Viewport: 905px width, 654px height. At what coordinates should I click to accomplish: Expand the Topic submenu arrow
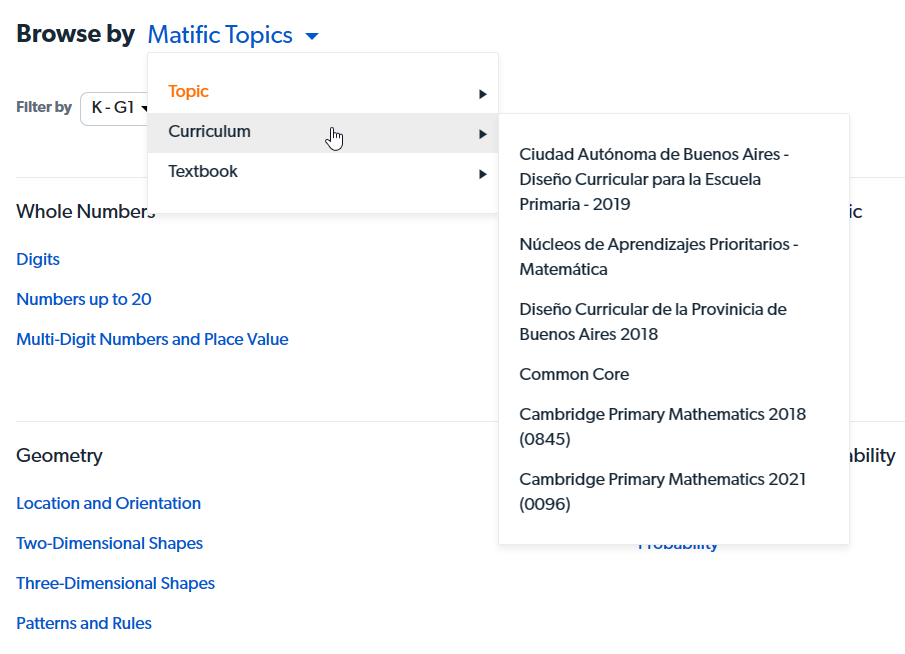point(483,94)
